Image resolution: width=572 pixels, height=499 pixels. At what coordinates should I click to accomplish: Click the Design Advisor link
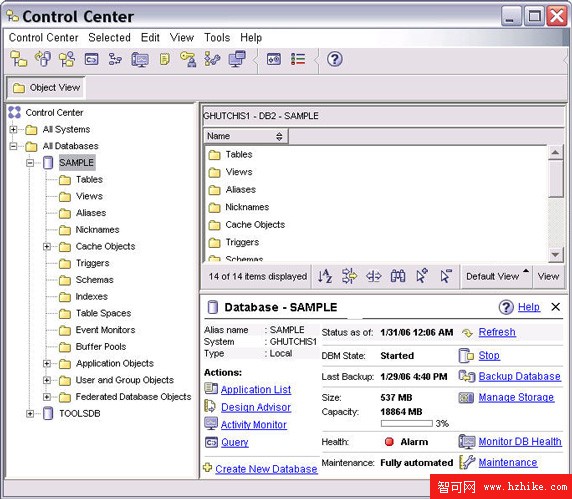click(256, 407)
